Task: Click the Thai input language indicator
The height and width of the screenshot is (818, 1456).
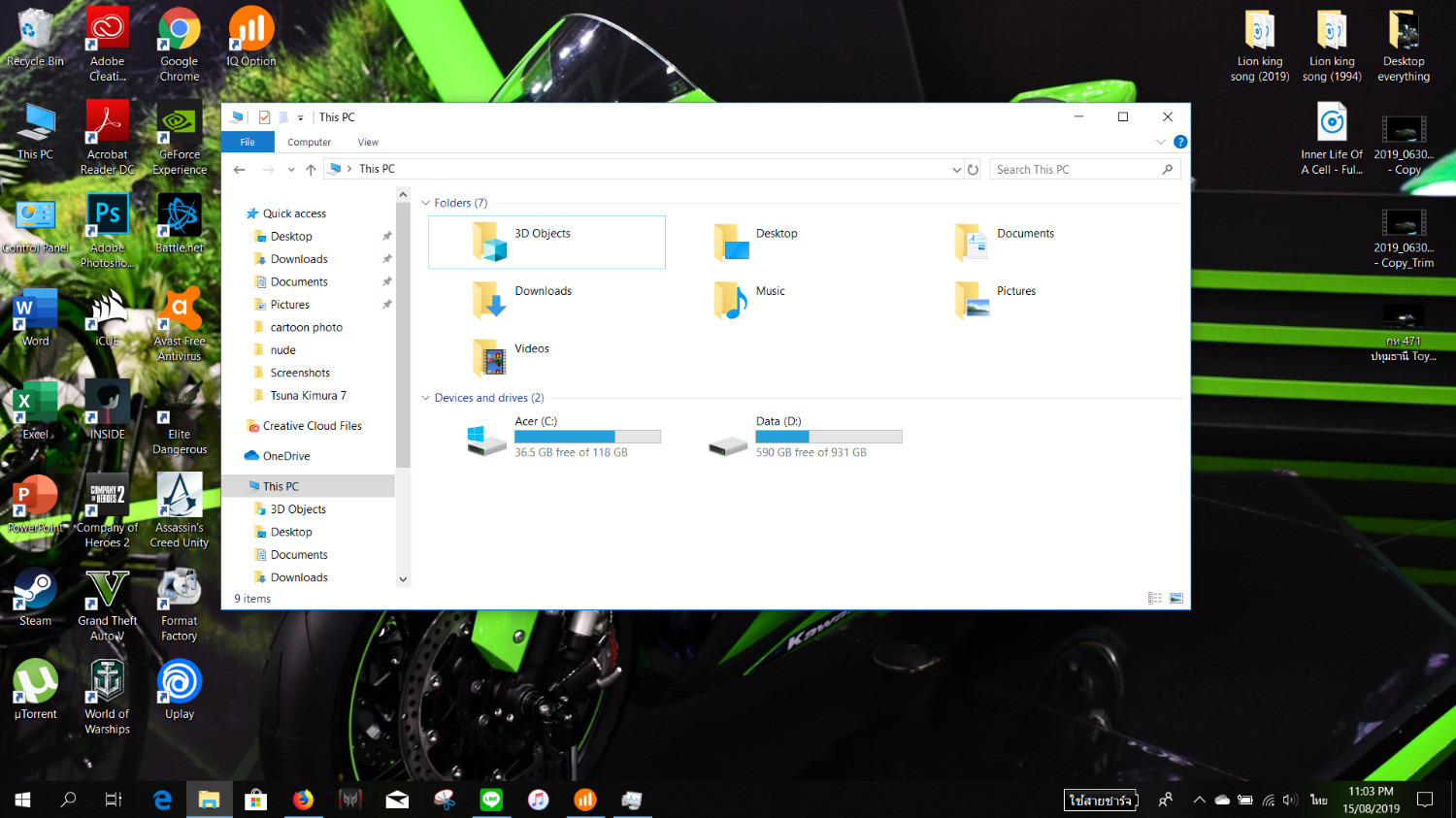Action: tap(1318, 800)
